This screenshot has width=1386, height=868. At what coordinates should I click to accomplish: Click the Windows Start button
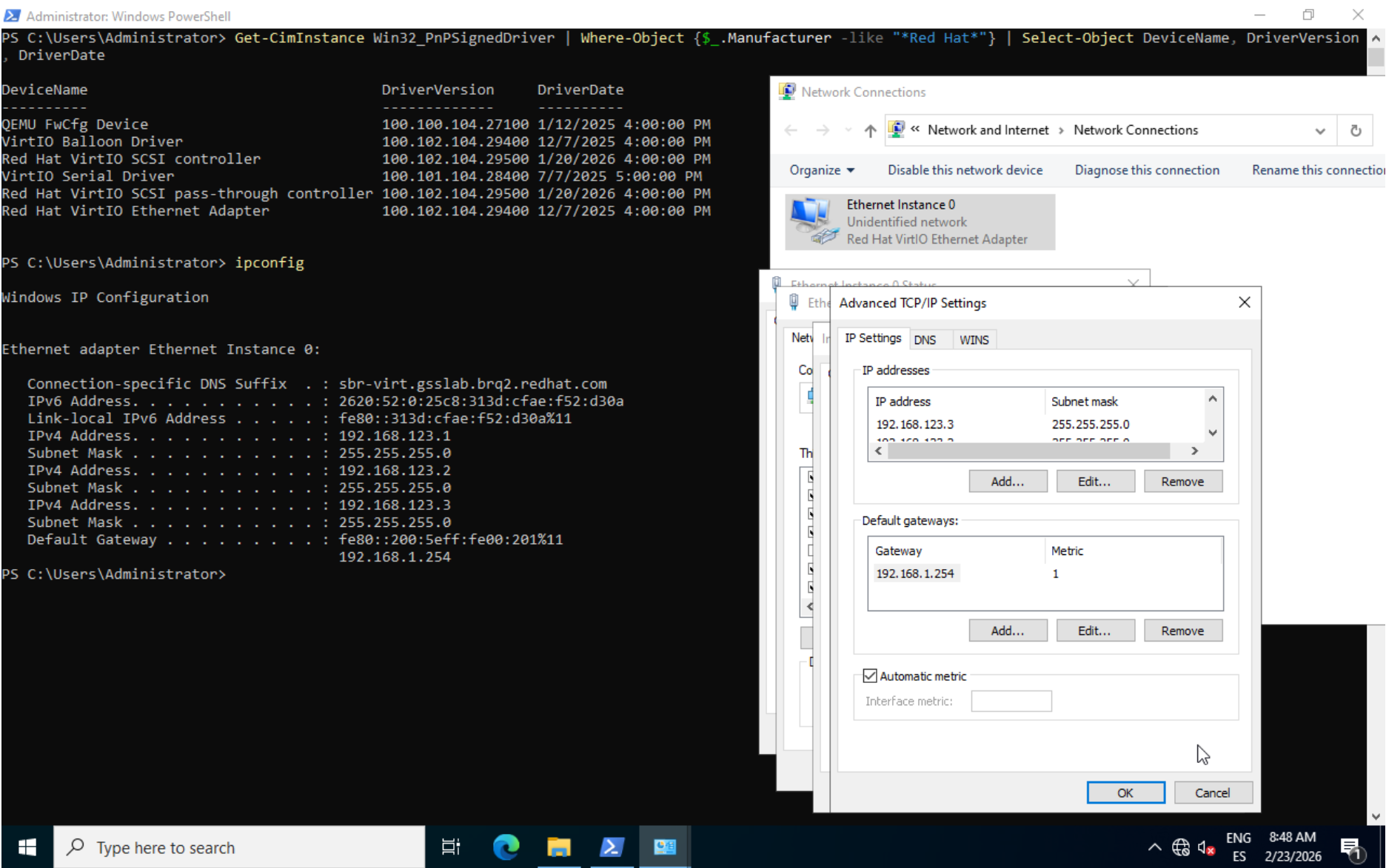point(27,847)
